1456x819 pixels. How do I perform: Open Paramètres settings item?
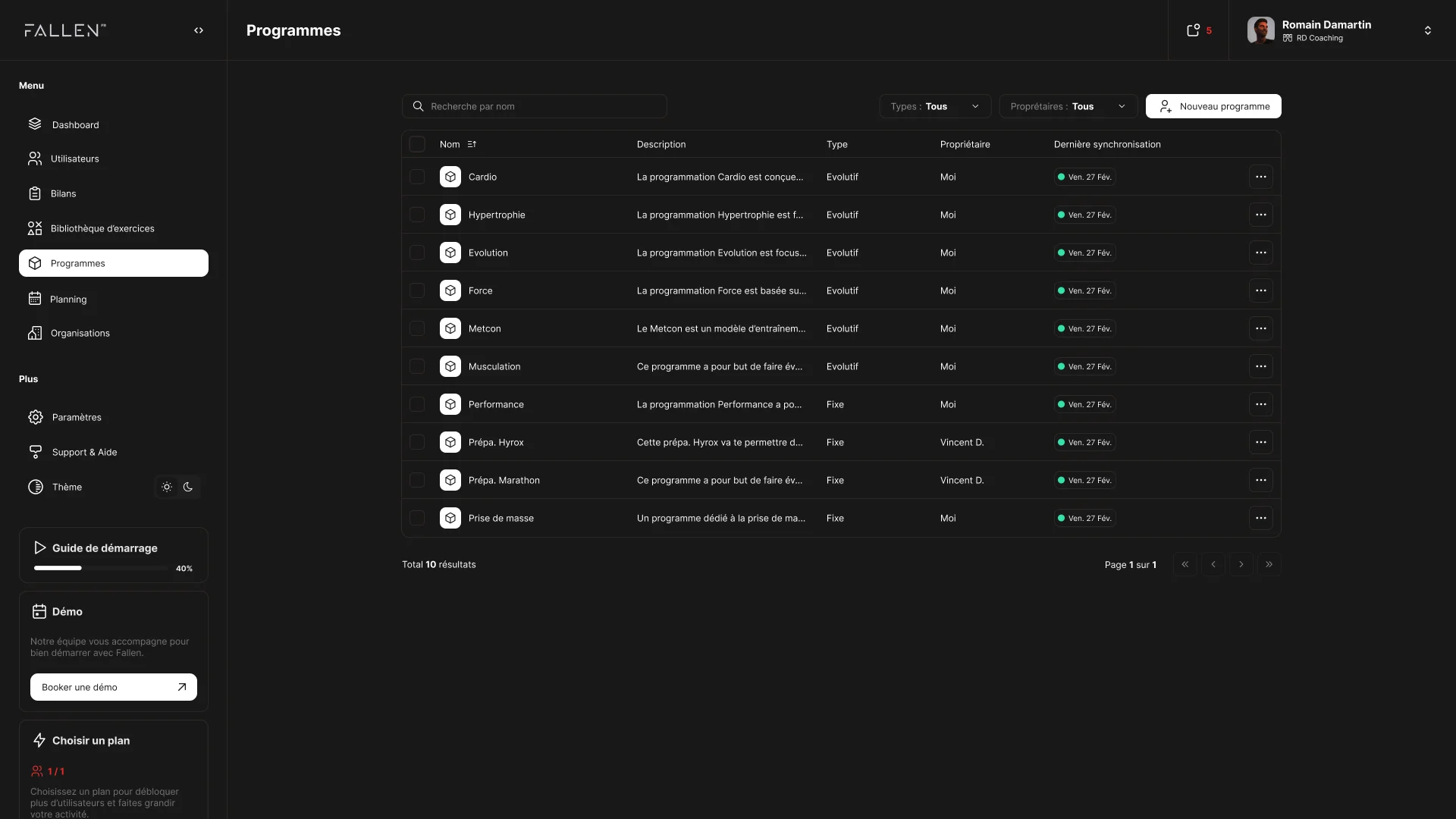[114, 417]
